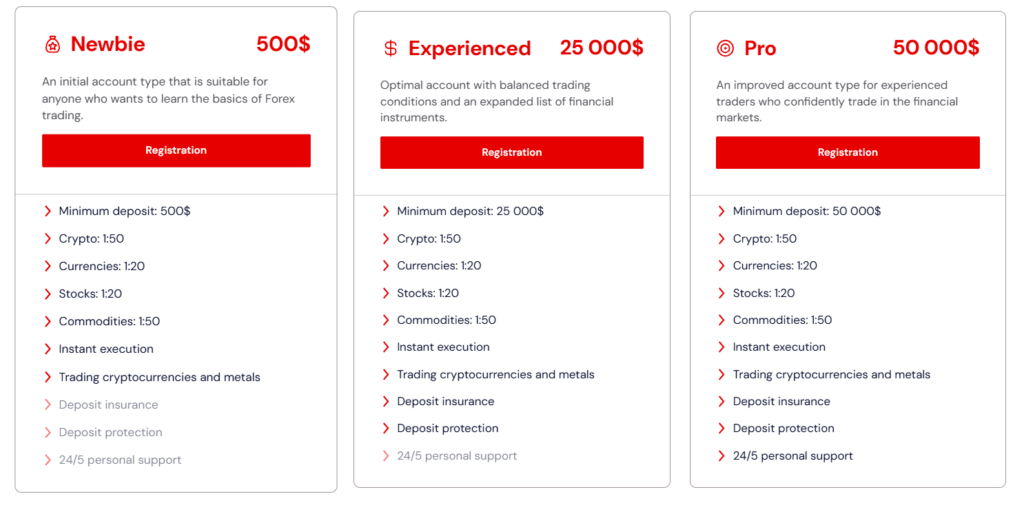Click the 25 000$ price label
This screenshot has width=1024, height=512.
[x=601, y=48]
